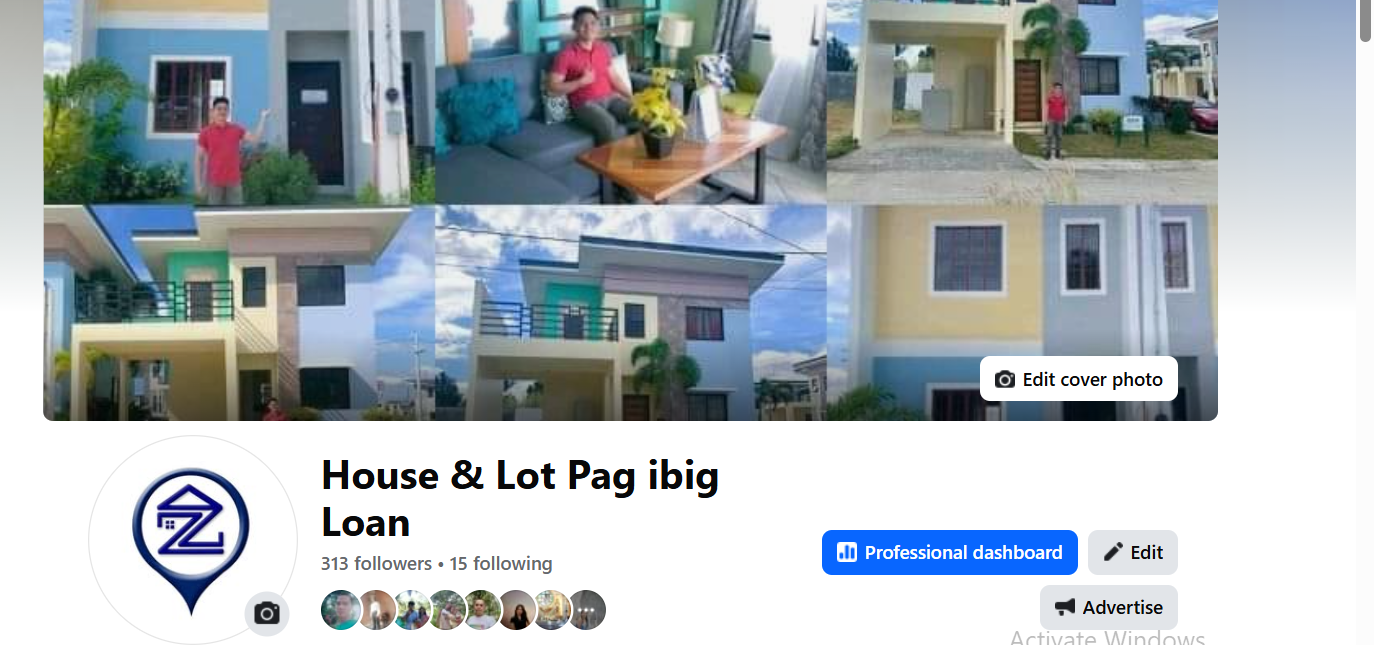Click the bar chart icon on Professional dashboard

847,552
